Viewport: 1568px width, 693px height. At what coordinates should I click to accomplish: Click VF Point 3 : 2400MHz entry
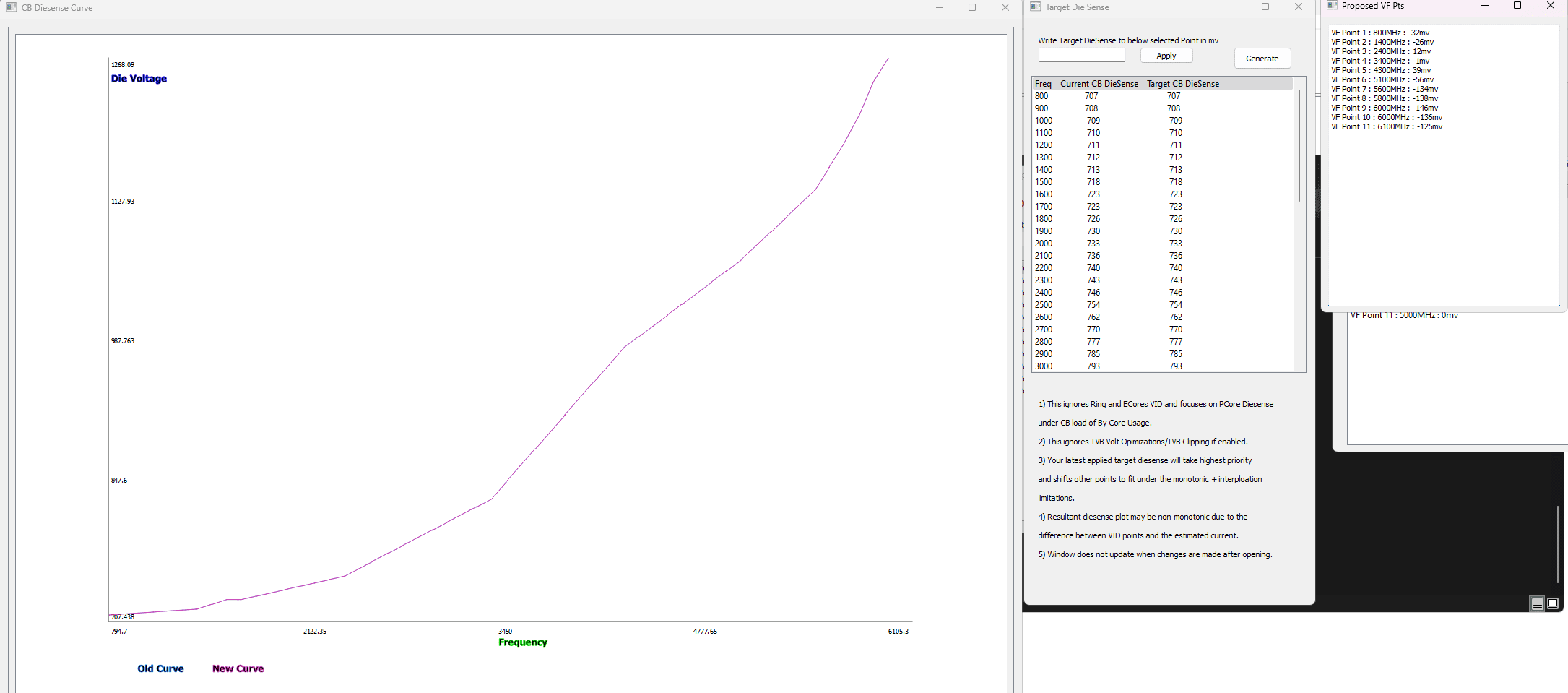(1381, 51)
